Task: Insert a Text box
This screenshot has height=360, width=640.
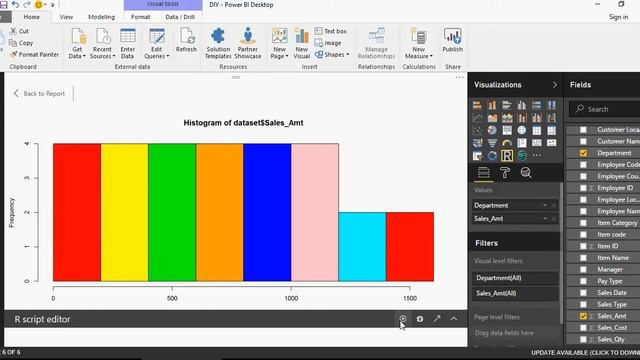Action: (331, 31)
